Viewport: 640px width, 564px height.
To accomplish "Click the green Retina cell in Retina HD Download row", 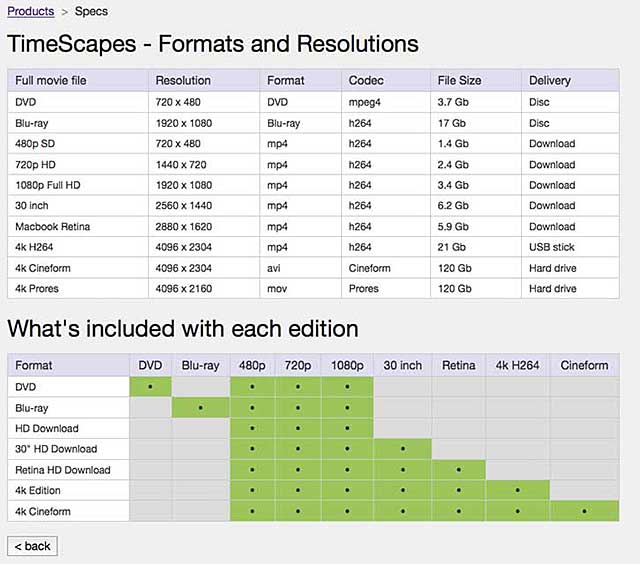I will [x=459, y=470].
